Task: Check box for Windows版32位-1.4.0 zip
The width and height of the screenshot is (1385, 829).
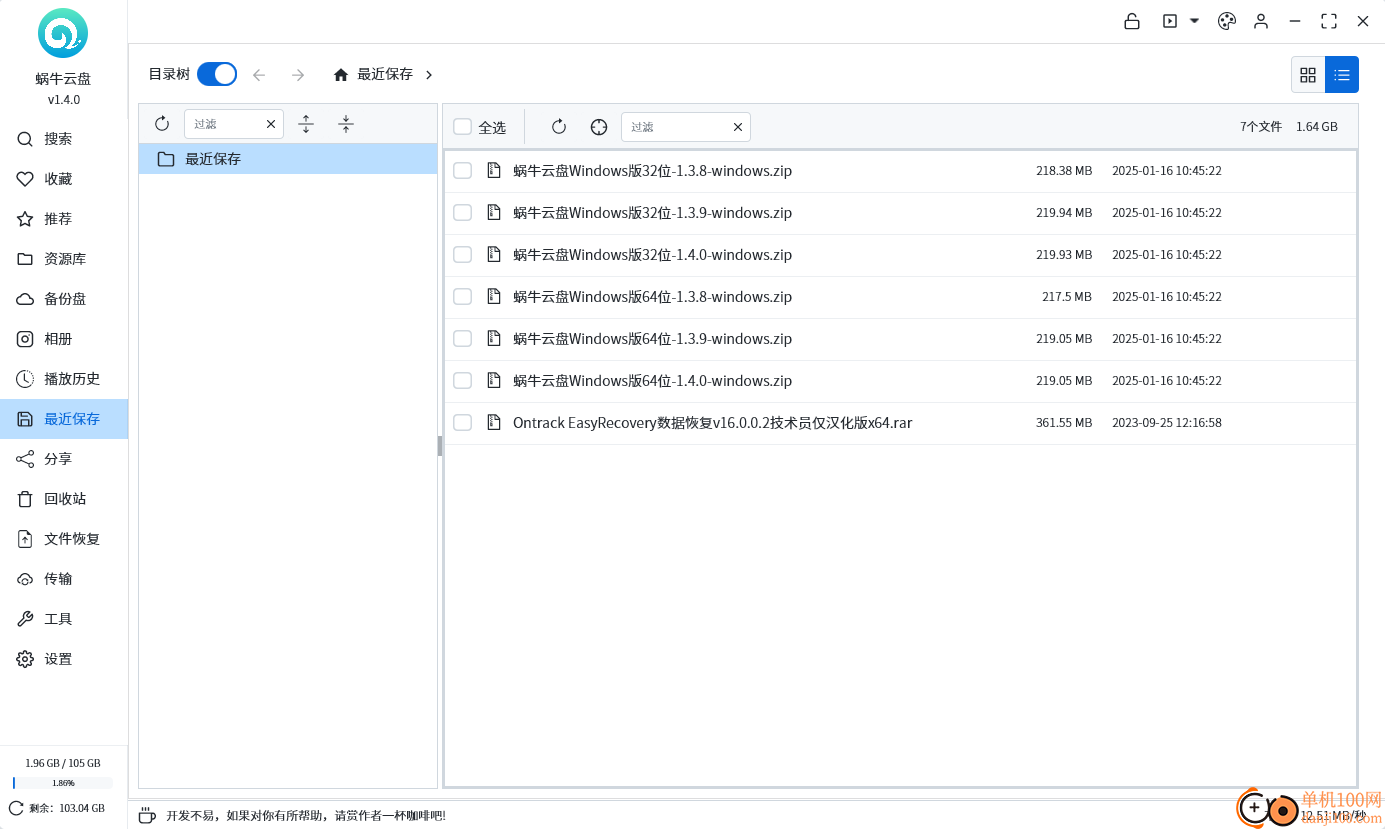Action: pyautogui.click(x=462, y=255)
